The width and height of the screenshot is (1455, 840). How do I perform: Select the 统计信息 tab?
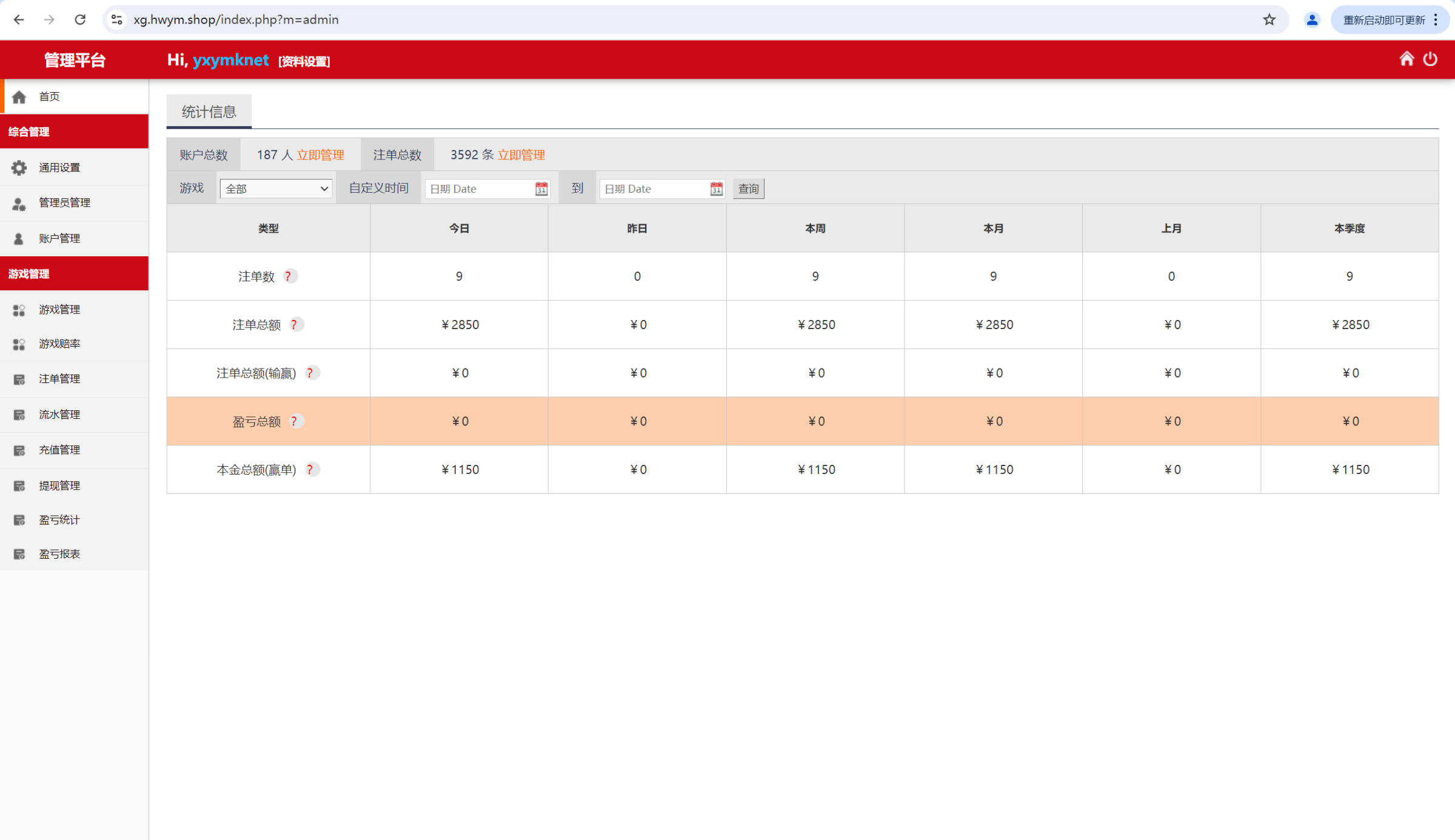pos(209,112)
